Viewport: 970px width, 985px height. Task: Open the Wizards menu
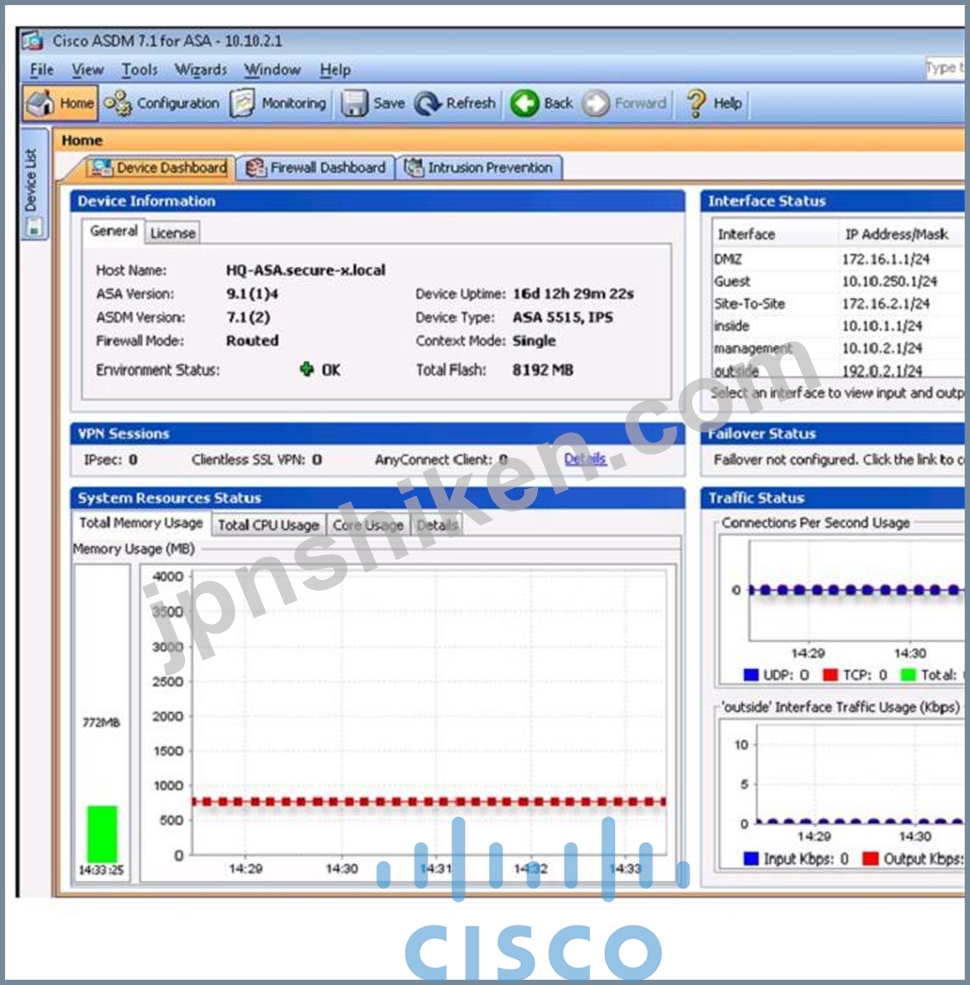(x=200, y=70)
